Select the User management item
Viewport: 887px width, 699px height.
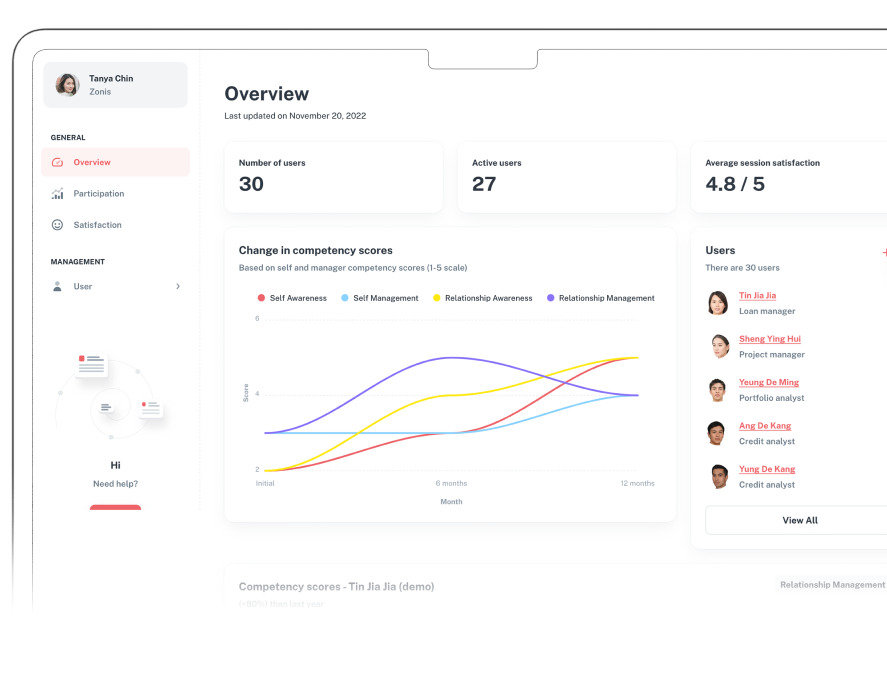pyautogui.click(x=115, y=287)
